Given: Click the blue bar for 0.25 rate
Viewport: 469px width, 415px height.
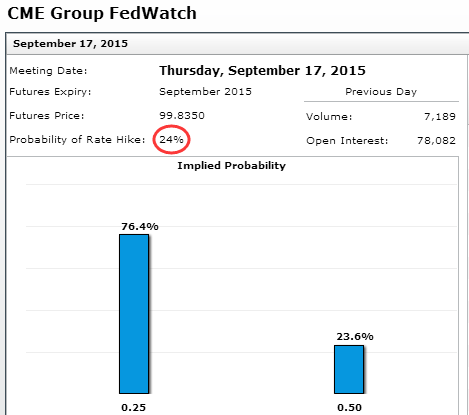Looking at the screenshot, I should pos(134,314).
